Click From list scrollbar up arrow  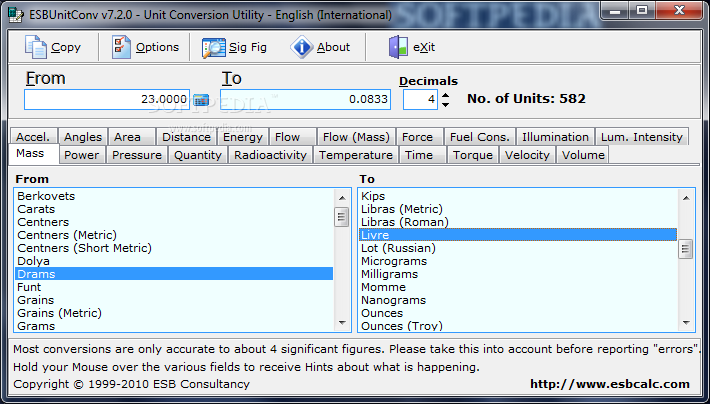click(x=342, y=198)
